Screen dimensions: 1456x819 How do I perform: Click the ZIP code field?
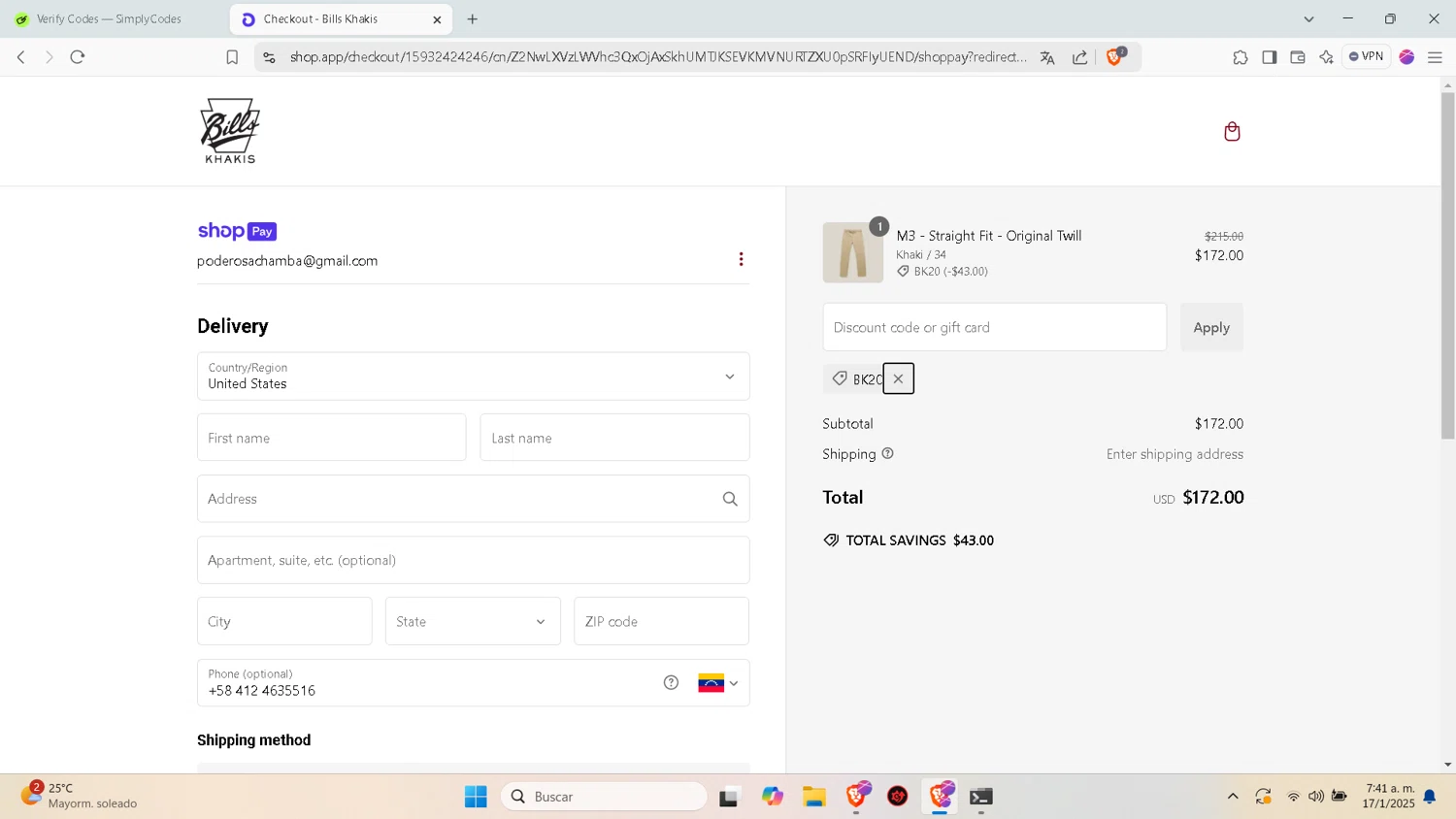coord(661,621)
